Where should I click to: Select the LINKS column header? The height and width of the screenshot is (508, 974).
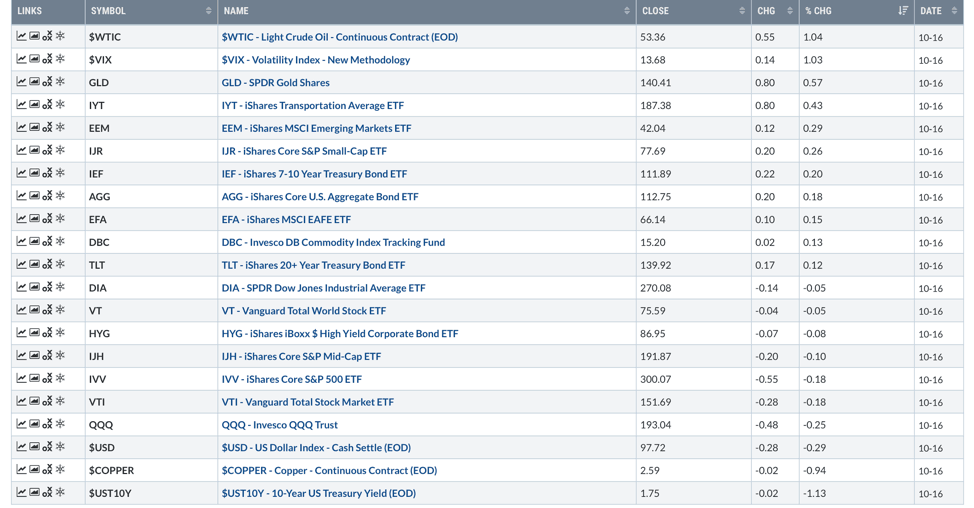pyautogui.click(x=48, y=11)
